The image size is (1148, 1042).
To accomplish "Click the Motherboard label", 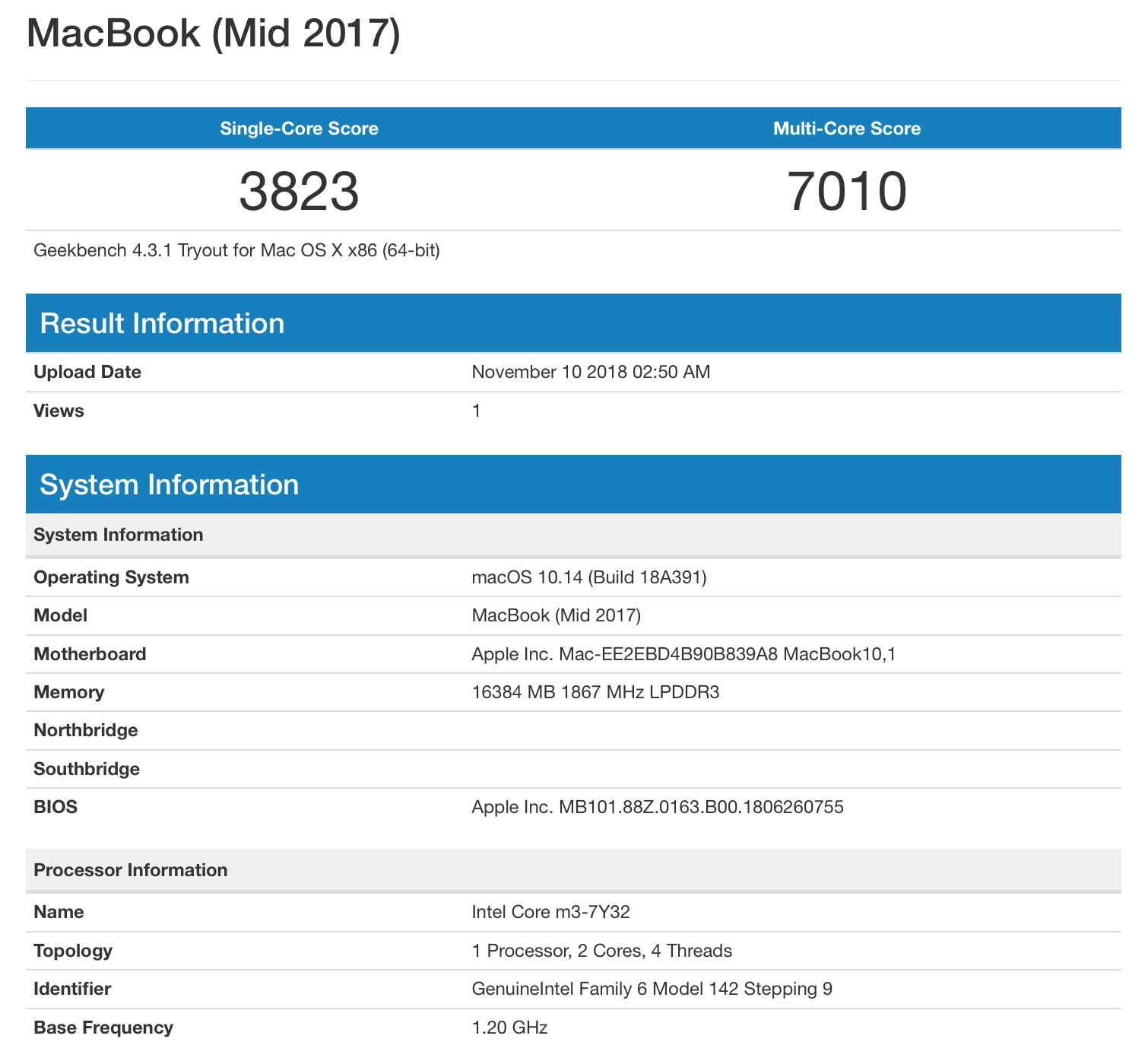I will pyautogui.click(x=90, y=654).
